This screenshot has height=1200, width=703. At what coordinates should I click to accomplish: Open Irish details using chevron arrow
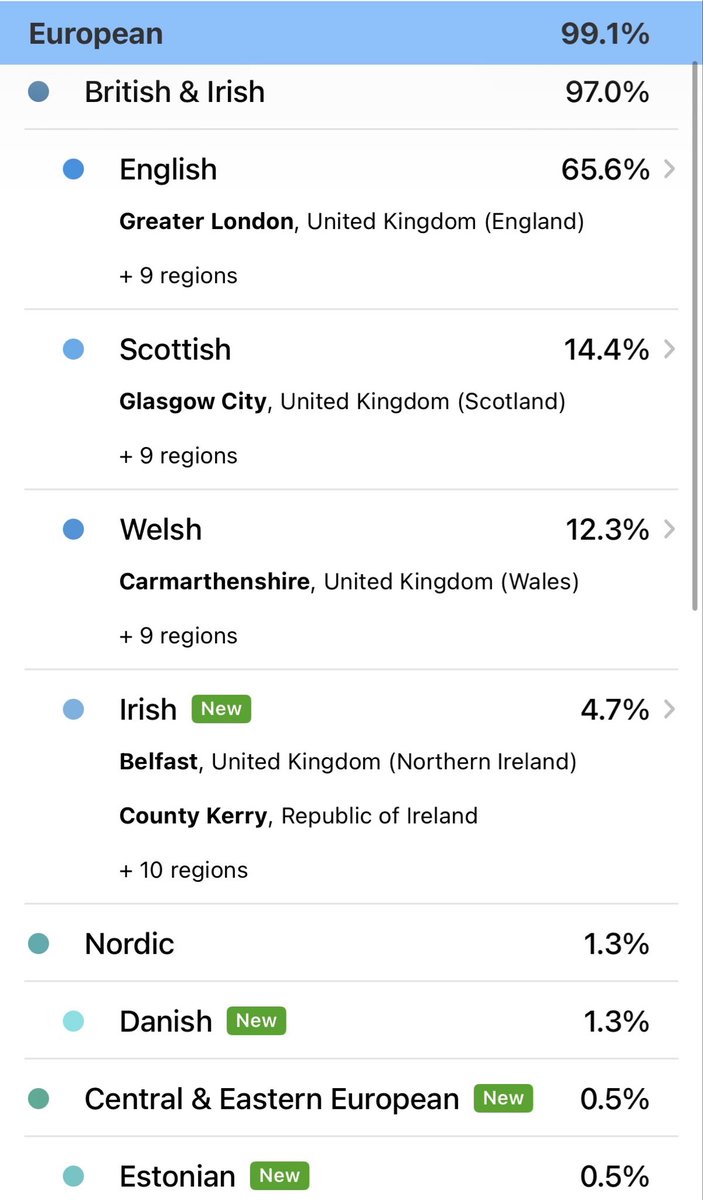pyautogui.click(x=669, y=709)
